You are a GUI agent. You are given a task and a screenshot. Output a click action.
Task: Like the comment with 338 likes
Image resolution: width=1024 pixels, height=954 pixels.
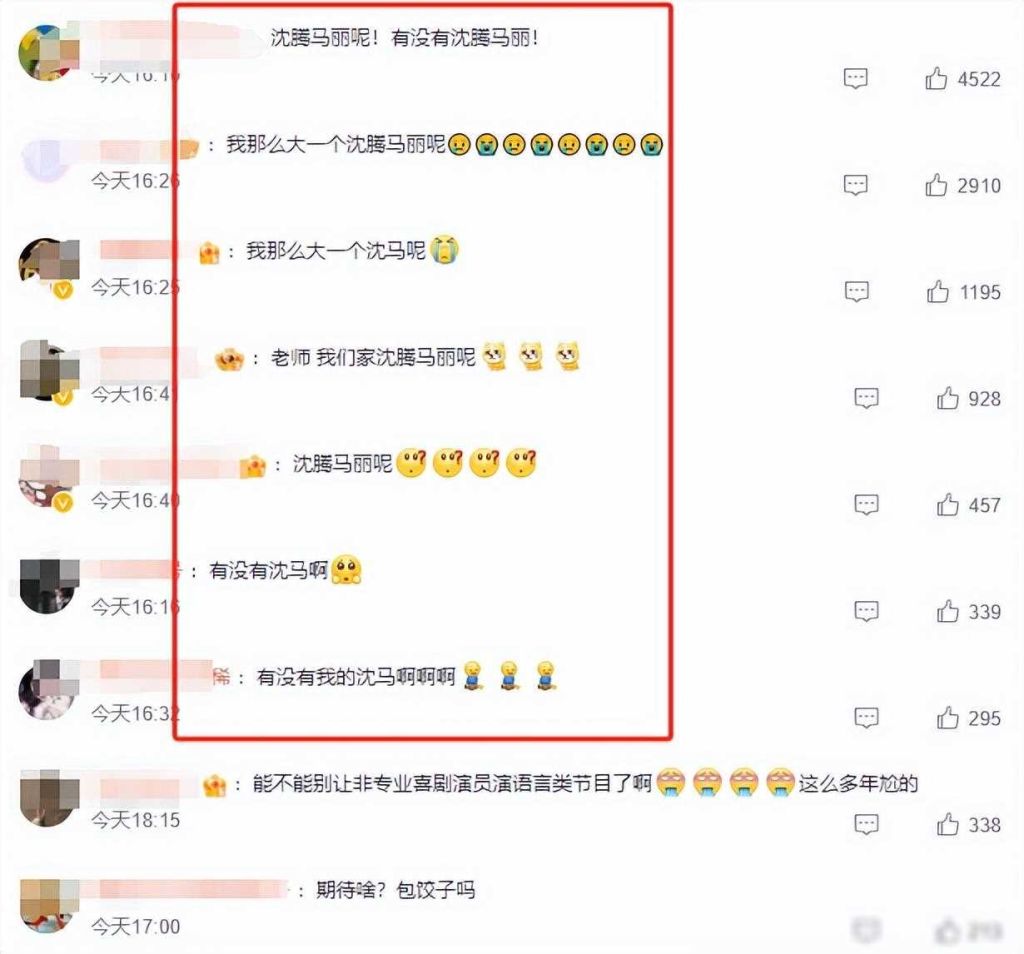948,825
